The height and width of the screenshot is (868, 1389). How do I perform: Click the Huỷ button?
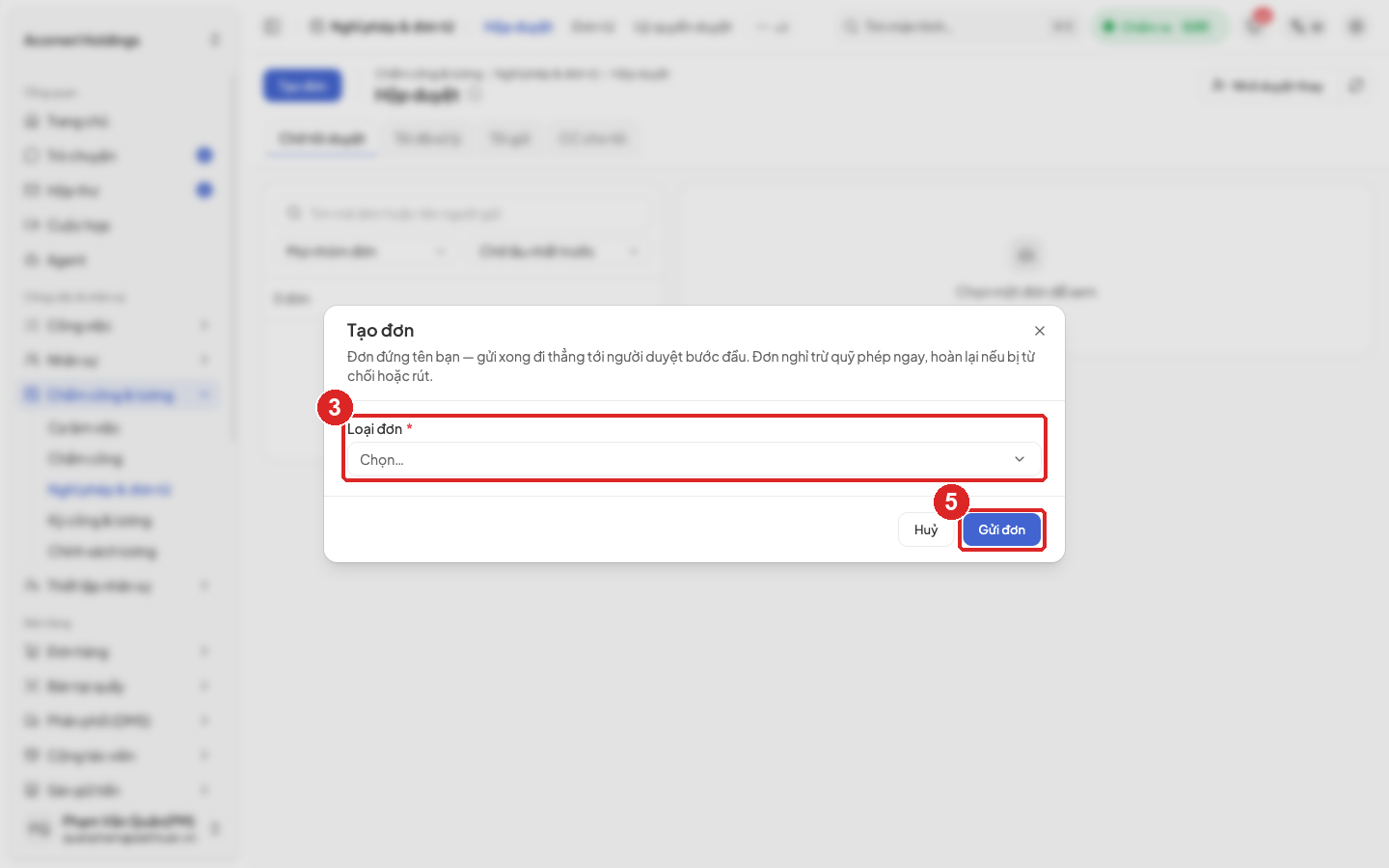click(926, 529)
